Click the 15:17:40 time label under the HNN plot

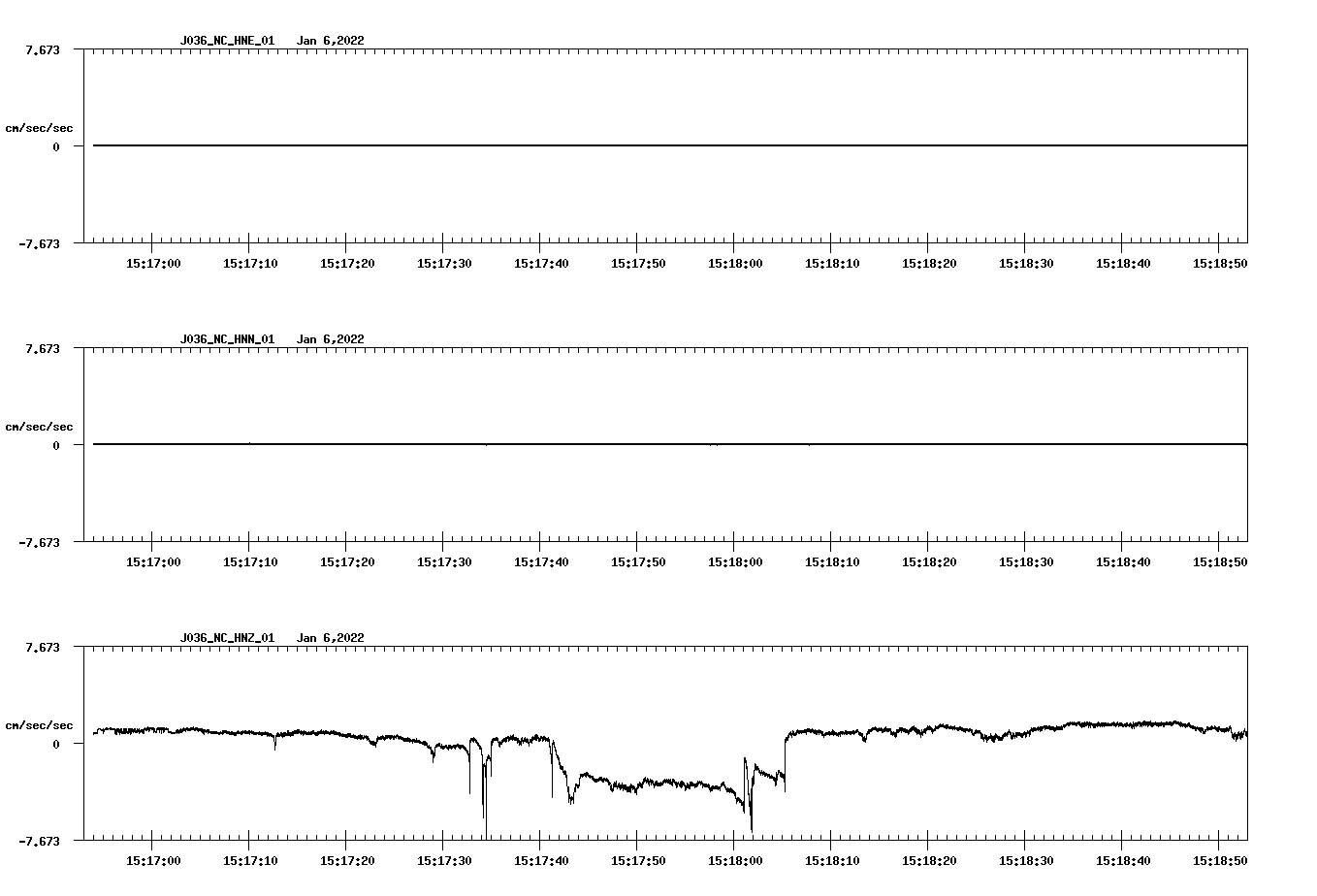click(x=541, y=561)
